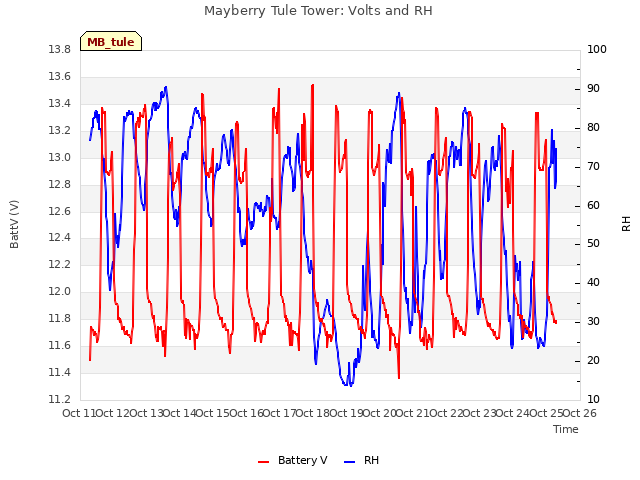The image size is (640, 480).
Task: Click the red Battery V legend swatch
Action: [x=264, y=462]
